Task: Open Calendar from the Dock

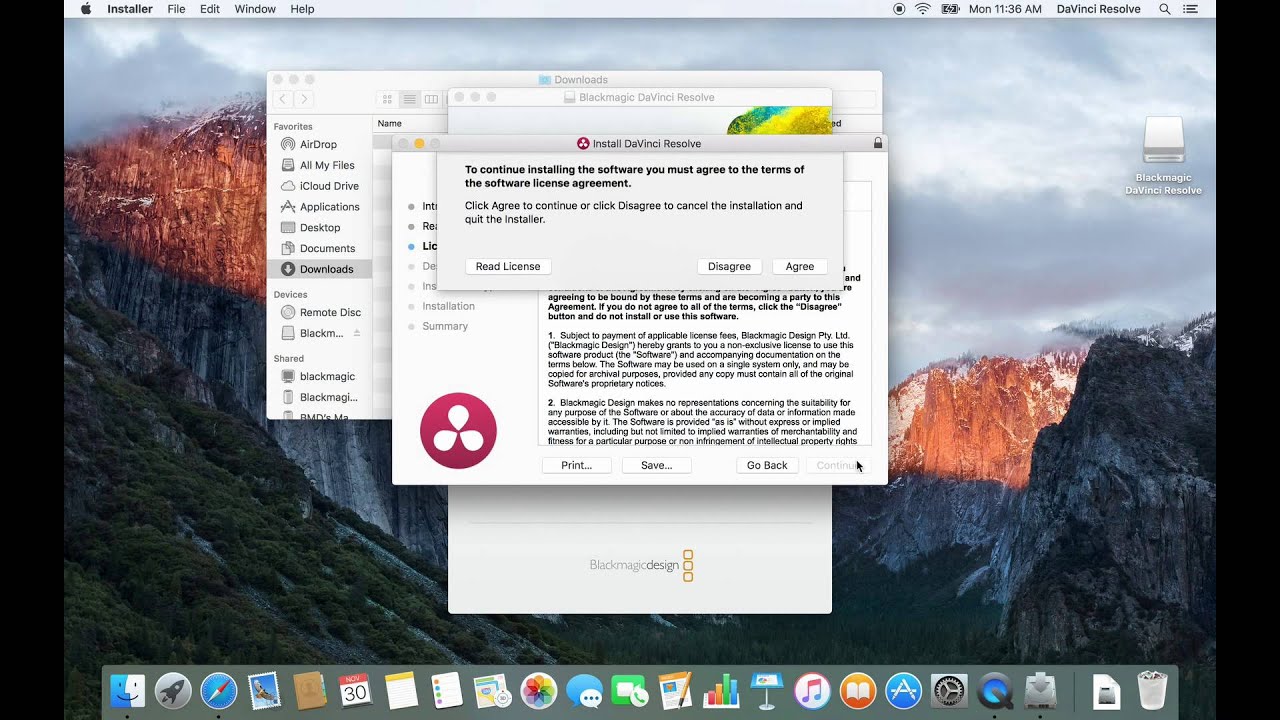Action: pyautogui.click(x=356, y=691)
